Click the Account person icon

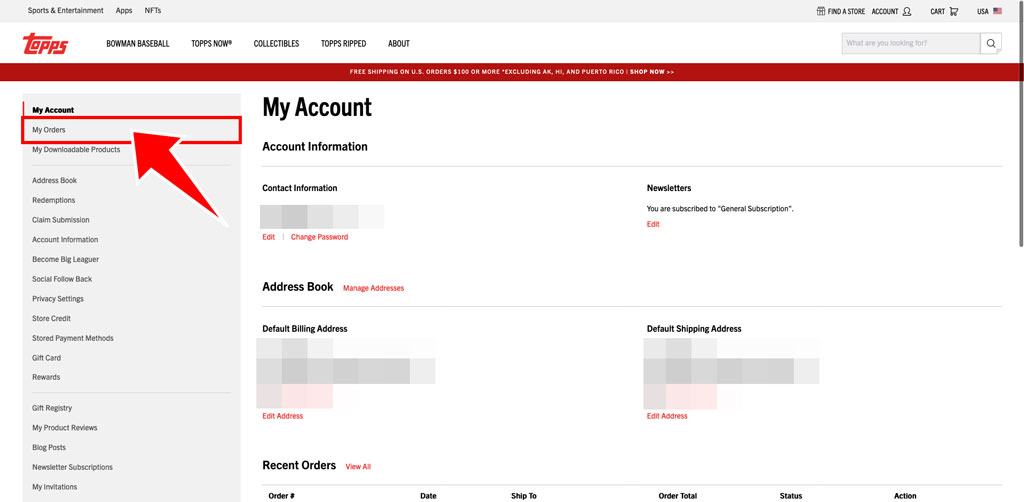pyautogui.click(x=906, y=11)
